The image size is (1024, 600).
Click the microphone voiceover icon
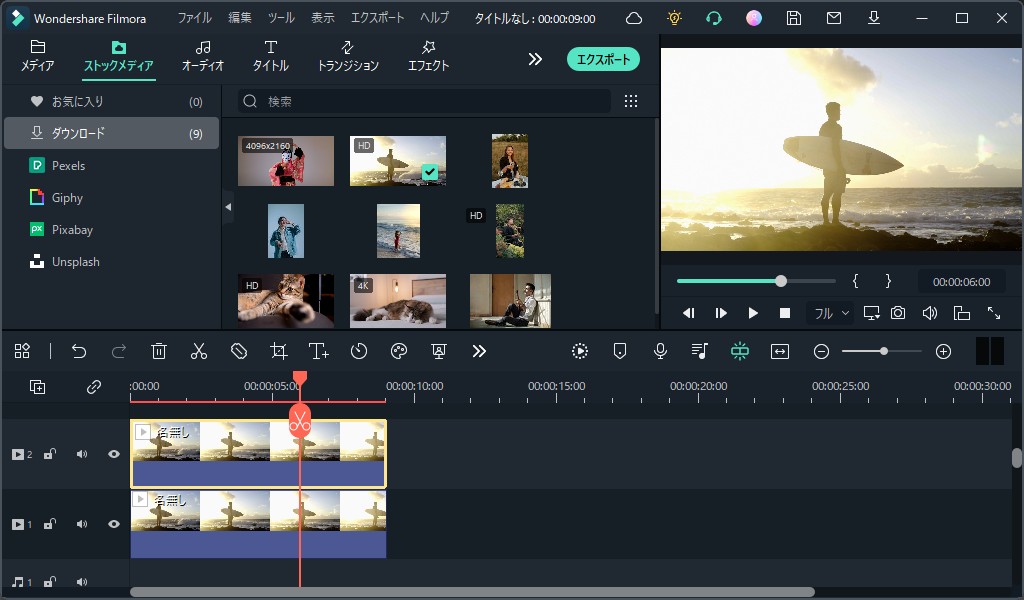pyautogui.click(x=660, y=351)
